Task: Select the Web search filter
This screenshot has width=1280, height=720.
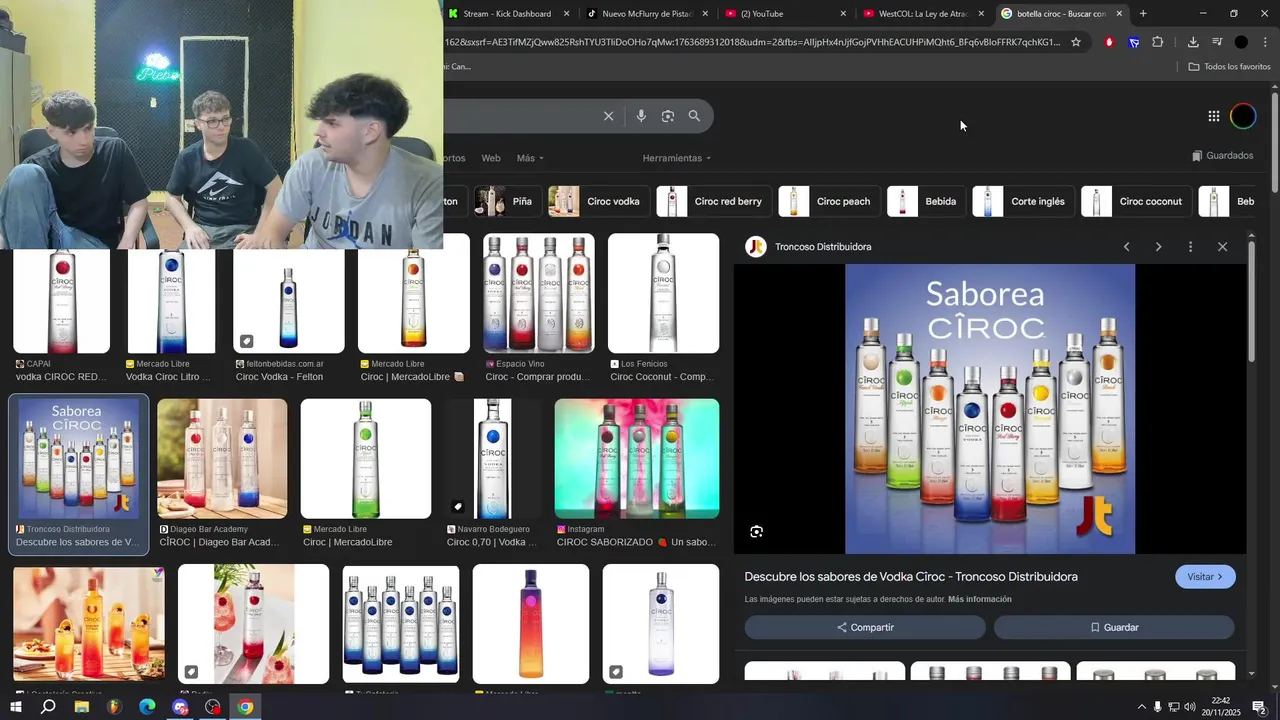Action: (491, 158)
